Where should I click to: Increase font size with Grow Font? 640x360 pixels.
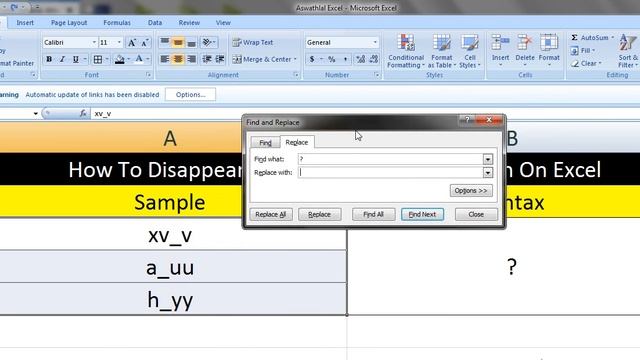pyautogui.click(x=132, y=42)
